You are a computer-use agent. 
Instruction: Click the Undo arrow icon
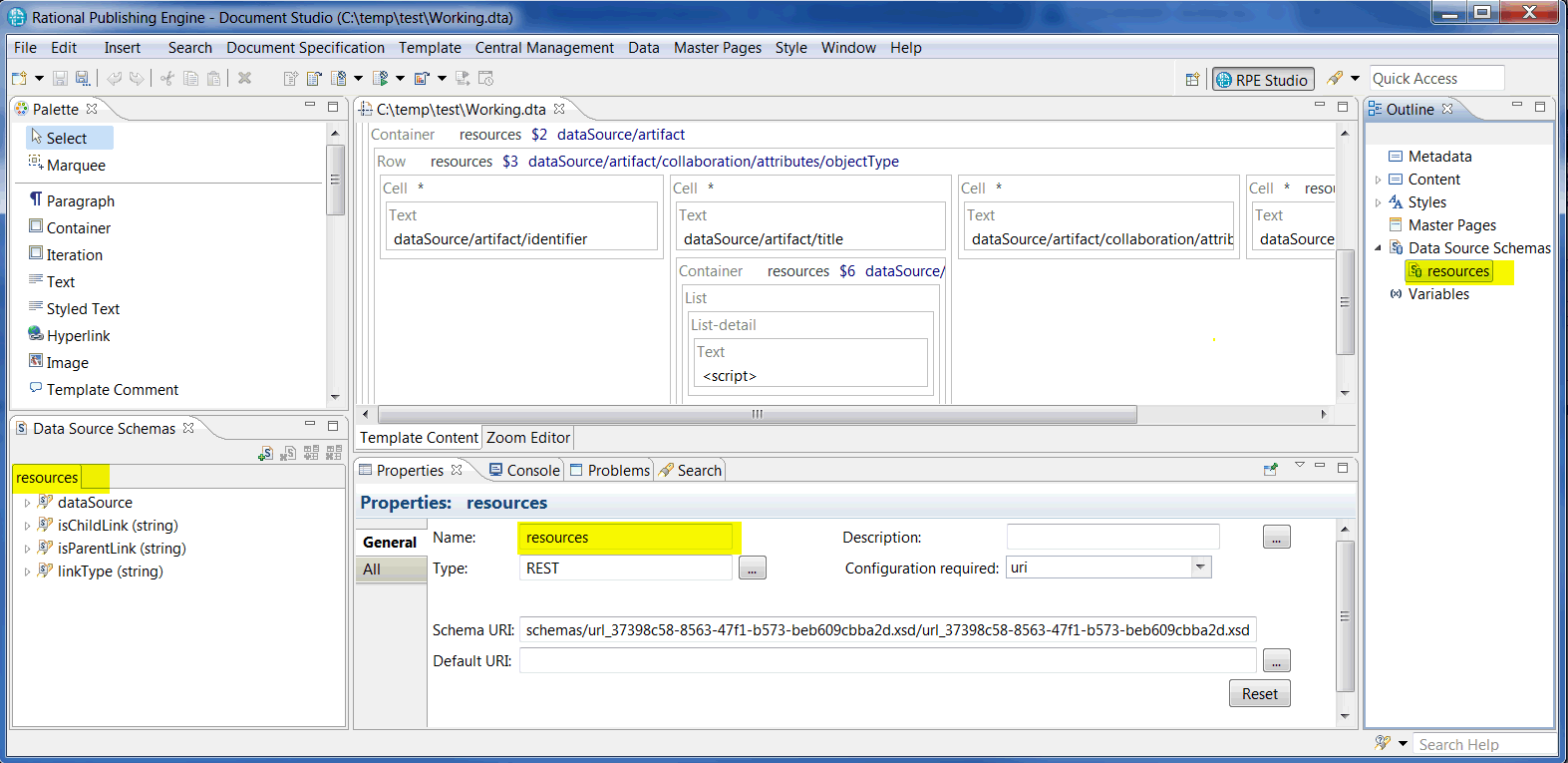click(x=114, y=79)
